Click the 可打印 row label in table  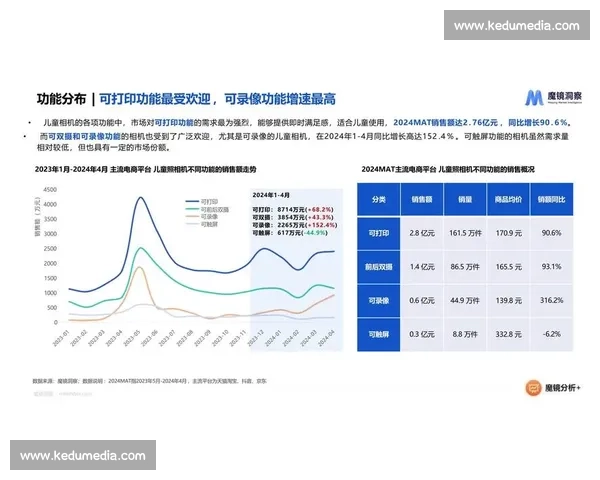coord(379,233)
